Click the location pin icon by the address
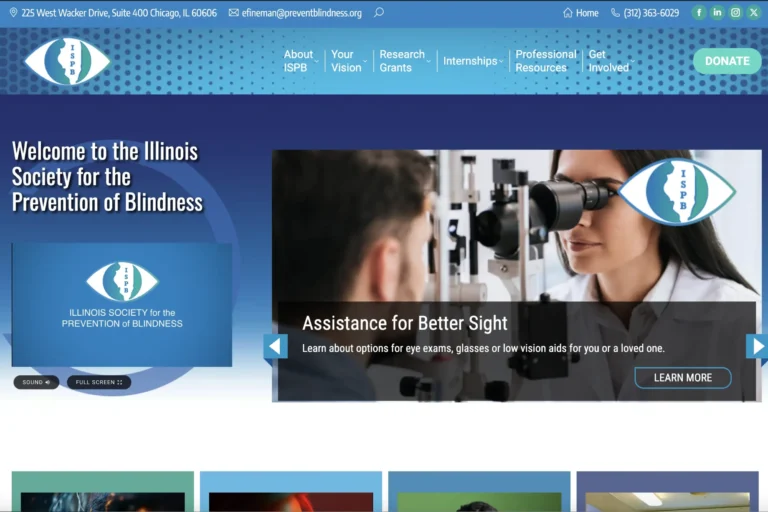 13,13
